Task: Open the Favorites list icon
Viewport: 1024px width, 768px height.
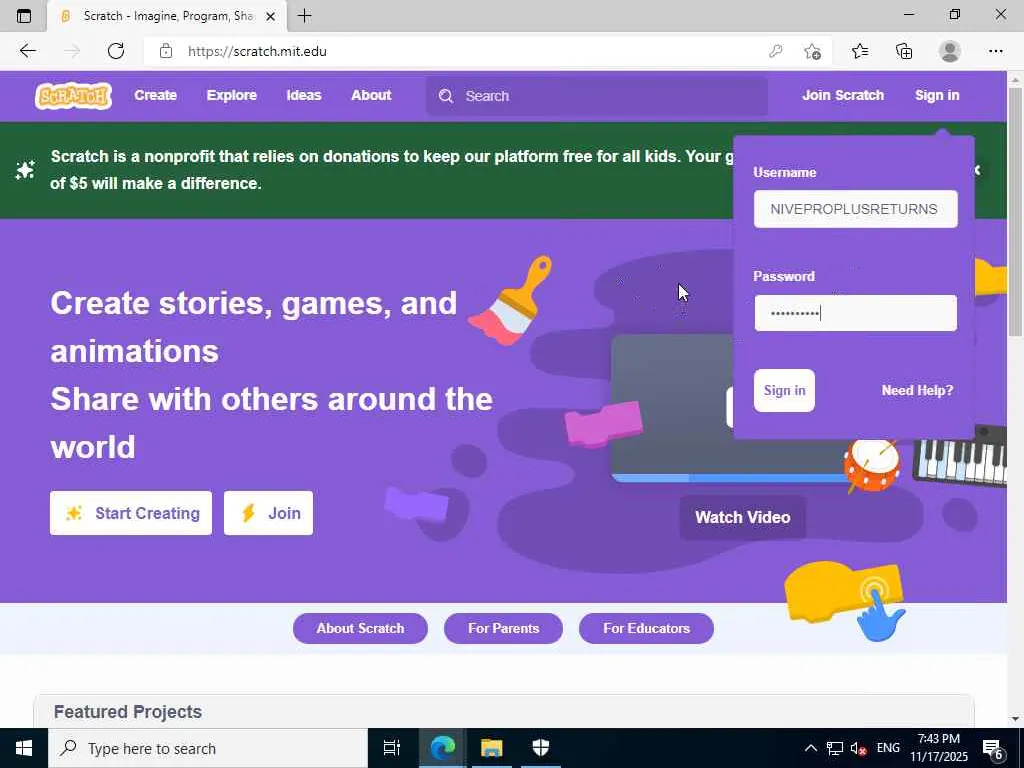Action: pyautogui.click(x=859, y=51)
